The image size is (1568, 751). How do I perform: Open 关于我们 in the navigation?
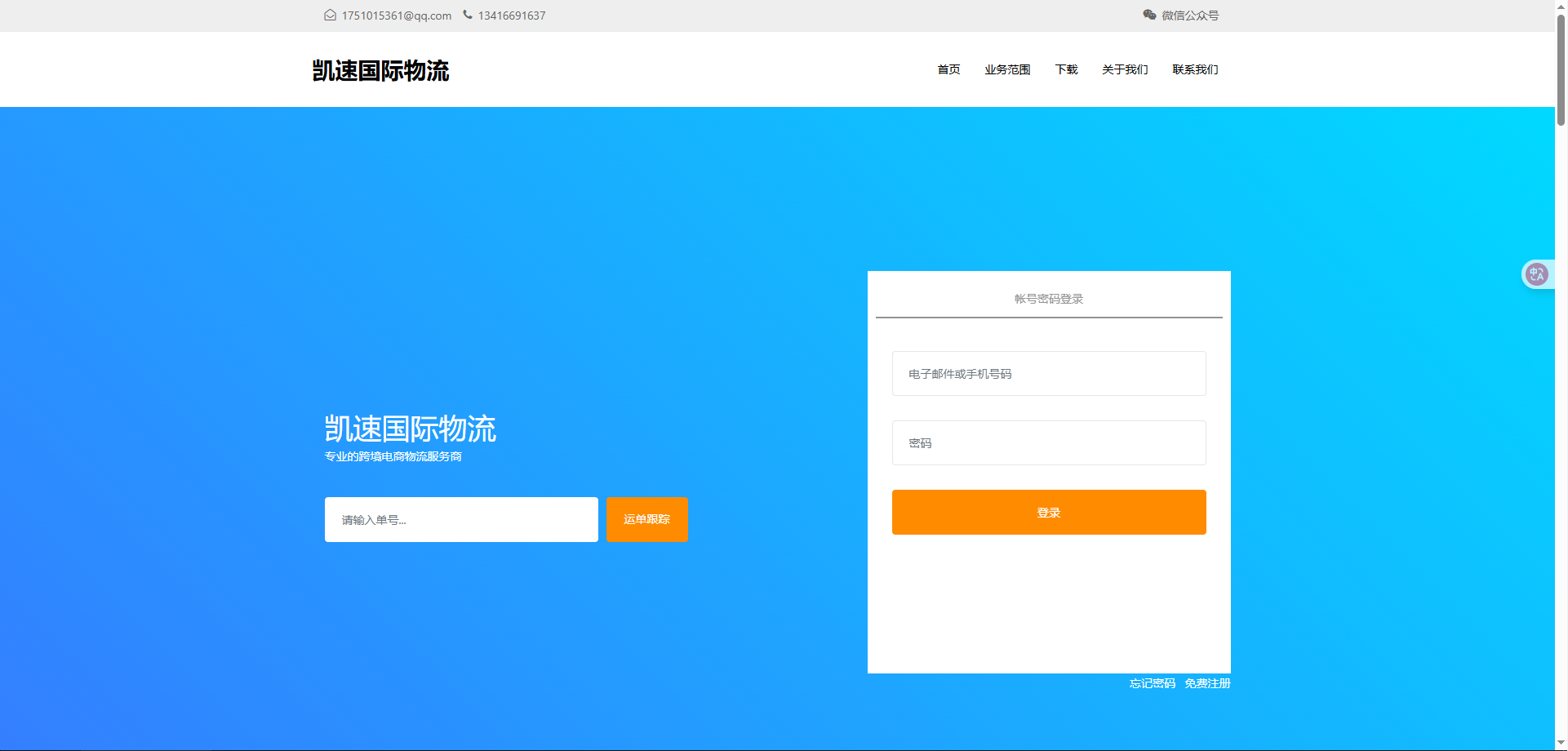coord(1125,69)
